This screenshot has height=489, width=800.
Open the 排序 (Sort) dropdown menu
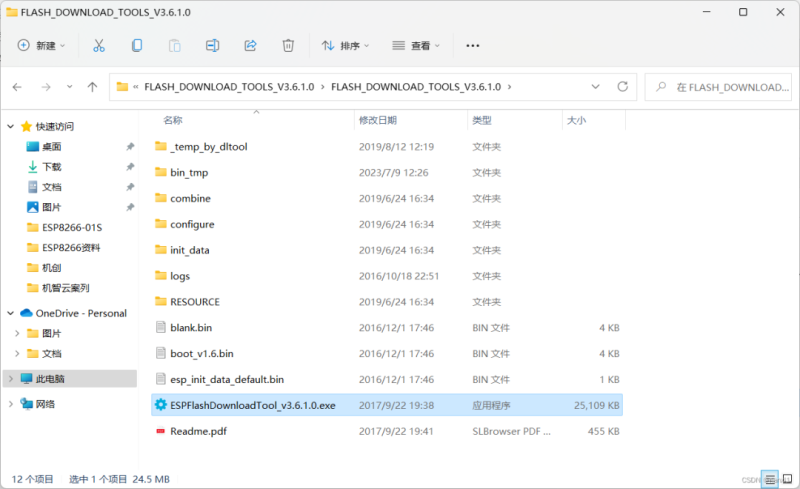pos(345,46)
